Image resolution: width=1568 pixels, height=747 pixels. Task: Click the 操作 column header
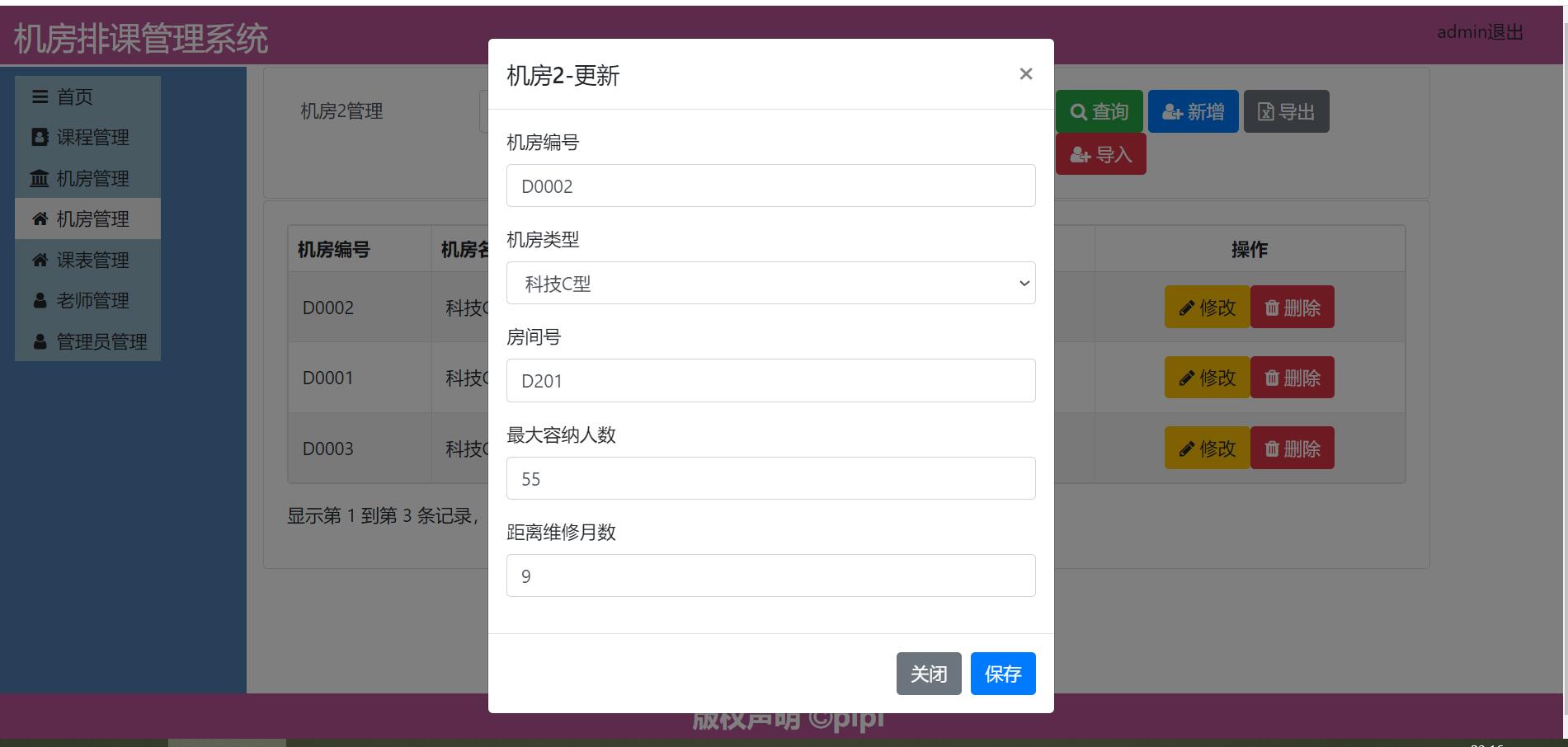click(1249, 249)
